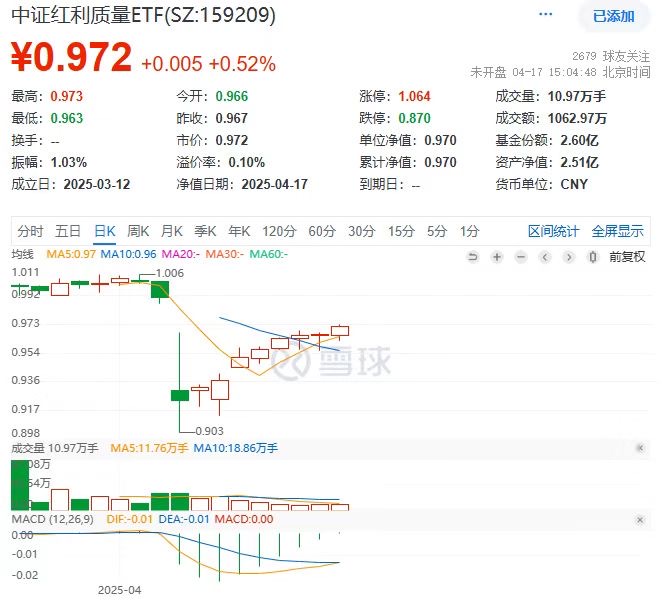Close the MACD indicator panel
This screenshot has width=664, height=603.
coord(640,520)
